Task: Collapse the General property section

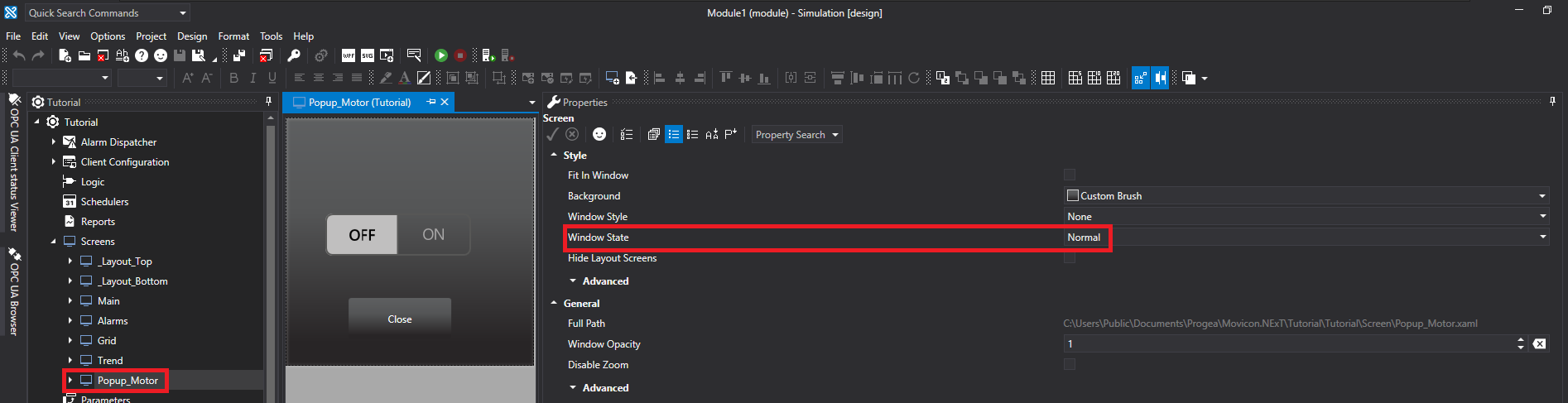Action: (x=554, y=303)
